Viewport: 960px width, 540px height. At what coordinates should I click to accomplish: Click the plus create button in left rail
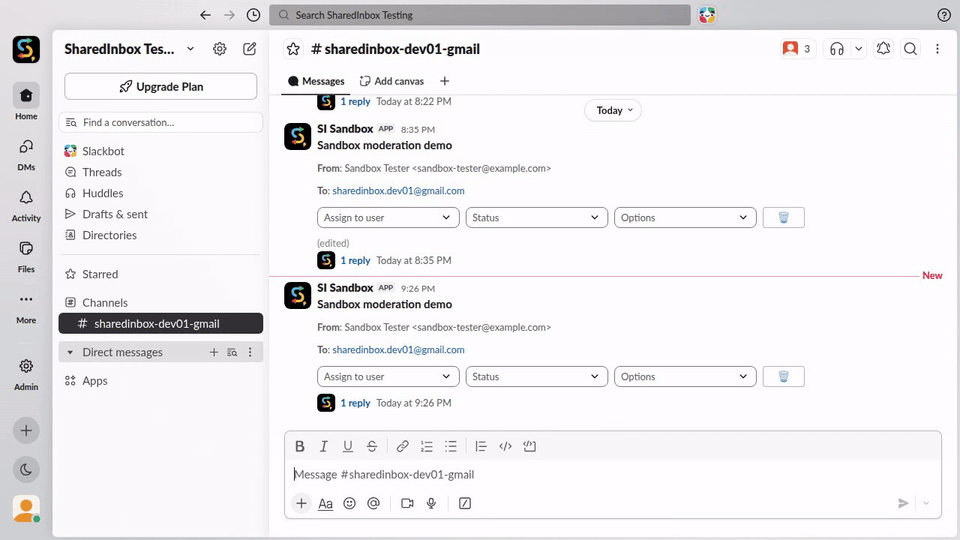pos(26,430)
